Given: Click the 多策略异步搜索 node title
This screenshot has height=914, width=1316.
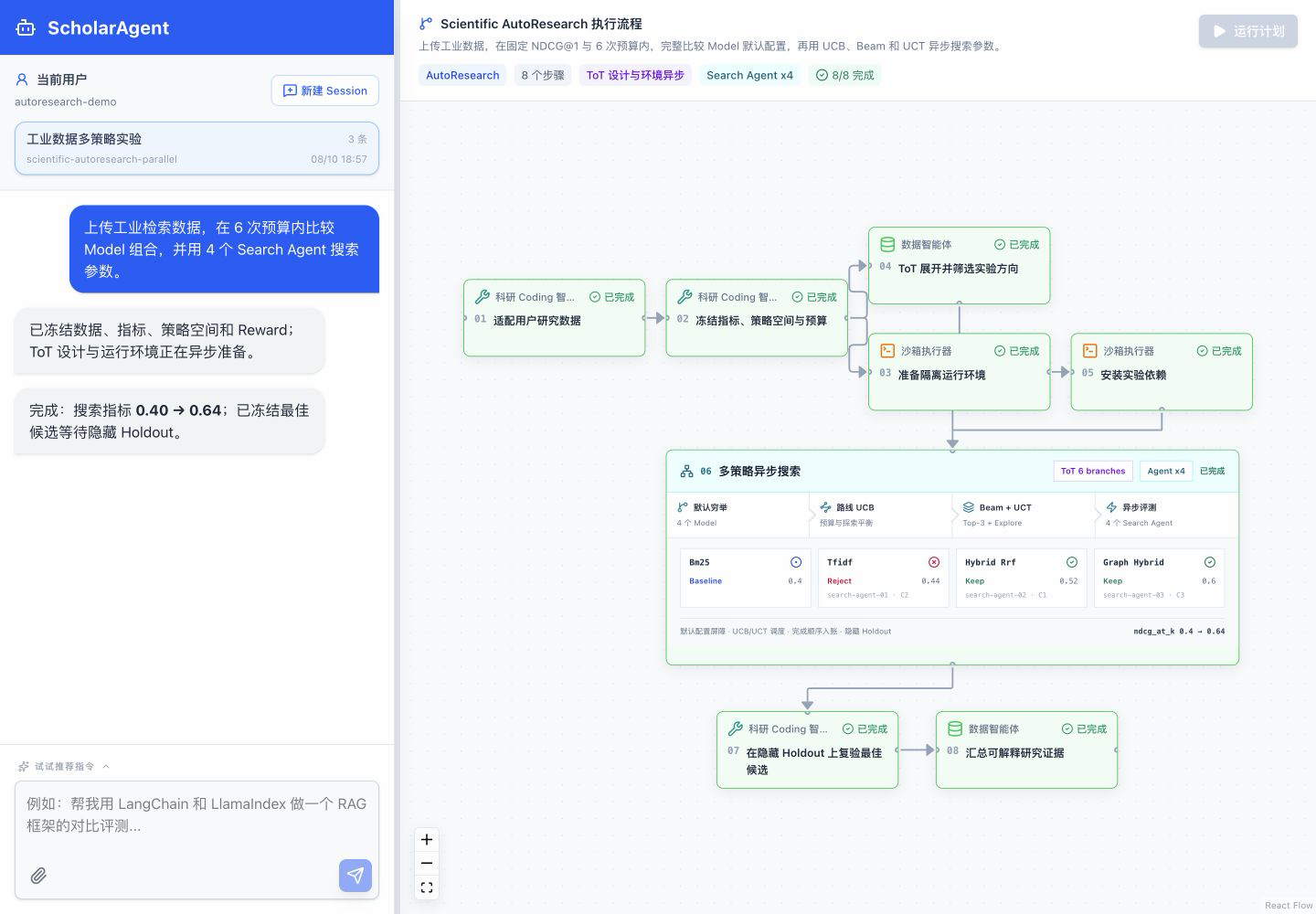Looking at the screenshot, I should [759, 471].
